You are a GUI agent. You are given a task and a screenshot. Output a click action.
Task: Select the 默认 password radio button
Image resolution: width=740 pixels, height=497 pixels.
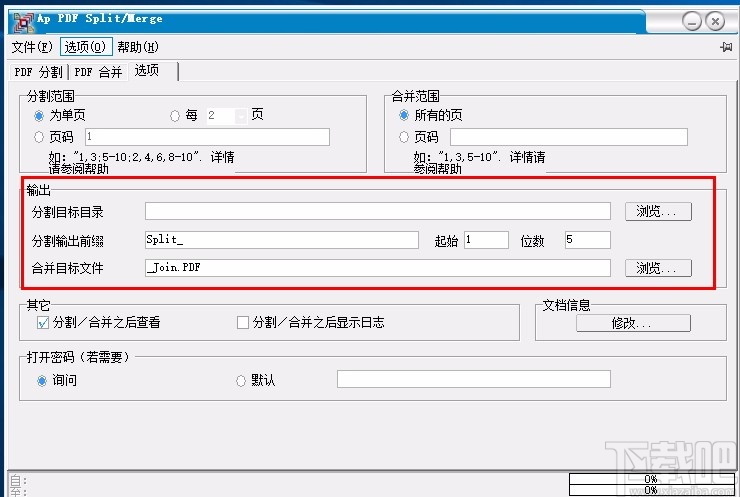241,381
